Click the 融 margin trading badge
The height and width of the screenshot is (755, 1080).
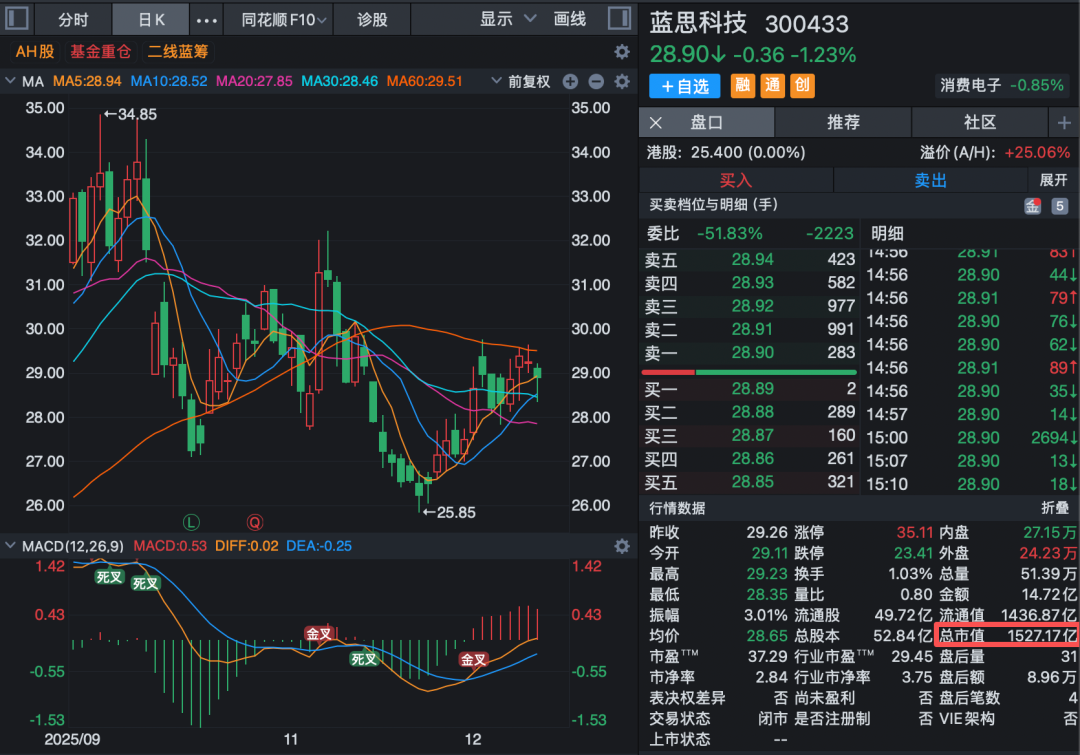click(x=743, y=86)
